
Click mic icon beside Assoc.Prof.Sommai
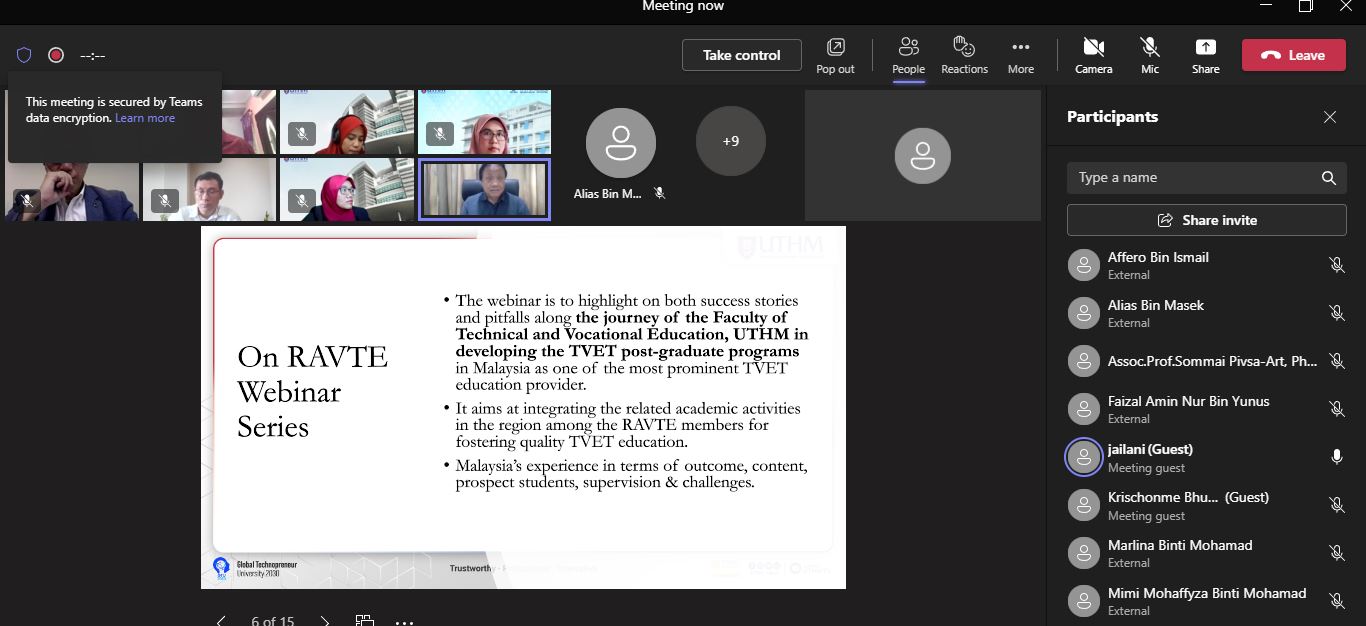tap(1336, 361)
